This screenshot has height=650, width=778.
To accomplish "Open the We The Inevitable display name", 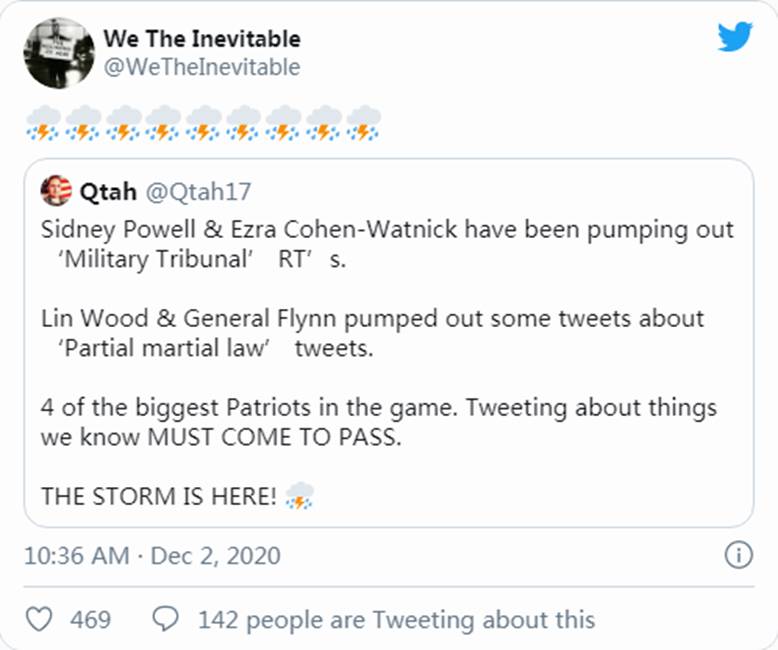I will (202, 39).
